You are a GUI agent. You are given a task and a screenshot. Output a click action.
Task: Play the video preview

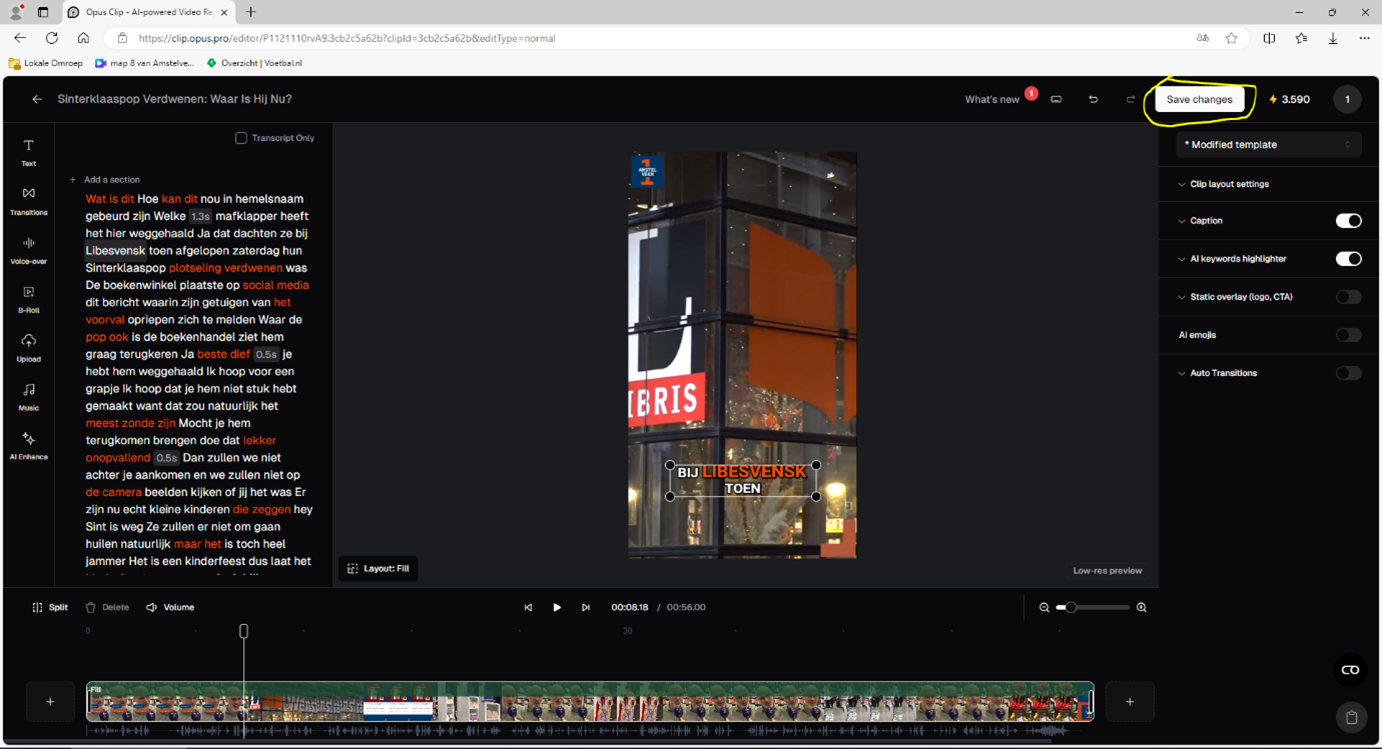(557, 607)
